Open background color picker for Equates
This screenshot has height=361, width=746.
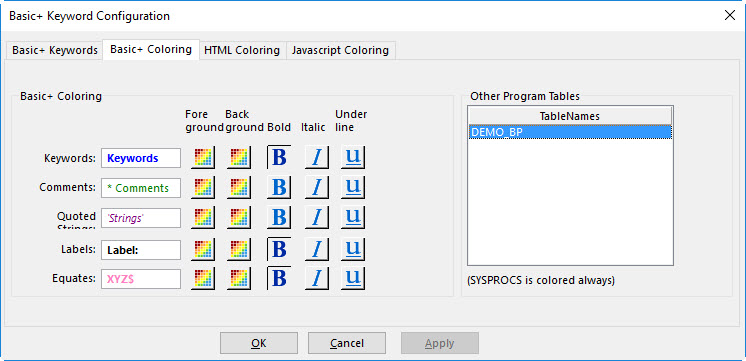pos(239,278)
